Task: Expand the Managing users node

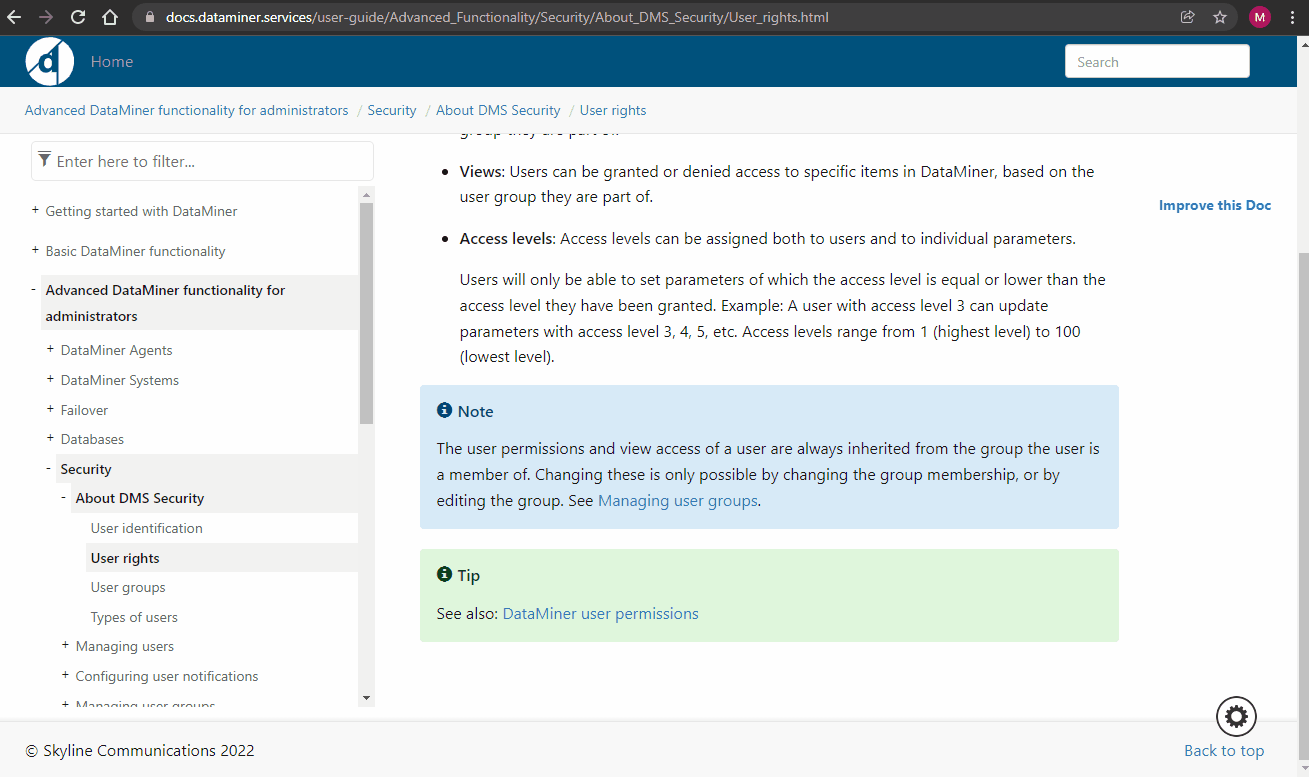Action: pyautogui.click(x=66, y=646)
